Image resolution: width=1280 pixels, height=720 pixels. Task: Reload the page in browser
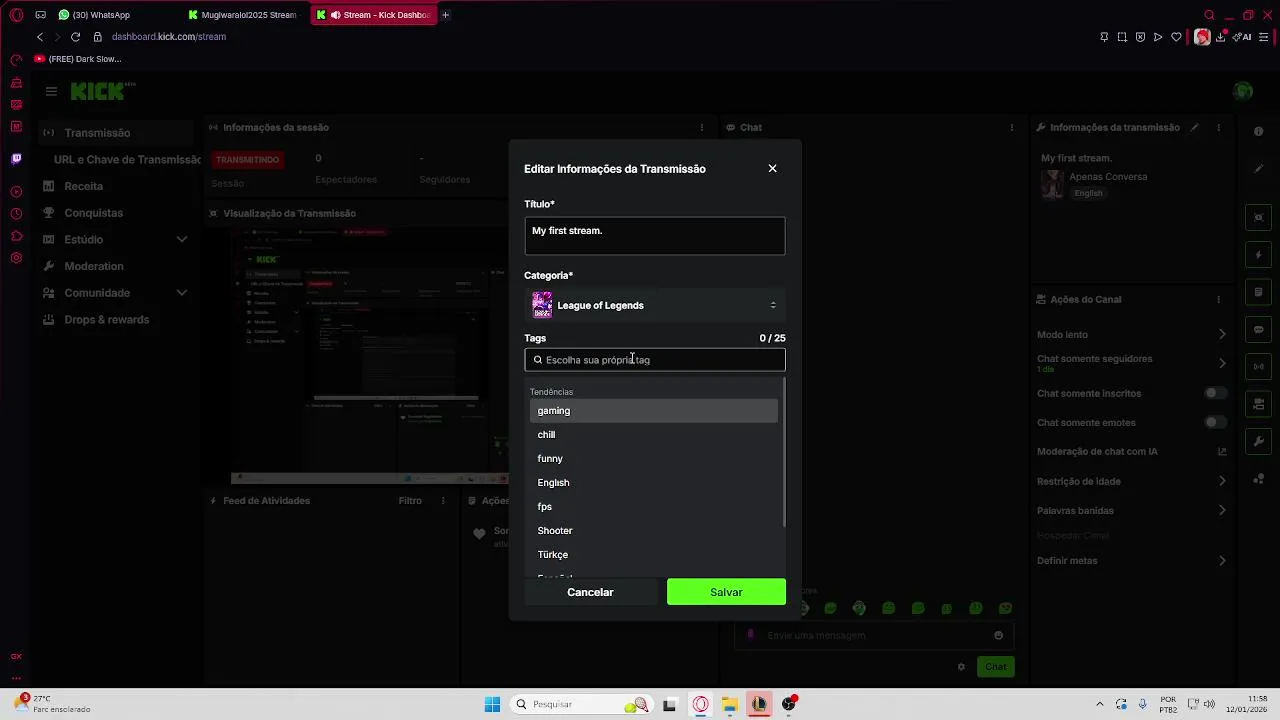75,37
